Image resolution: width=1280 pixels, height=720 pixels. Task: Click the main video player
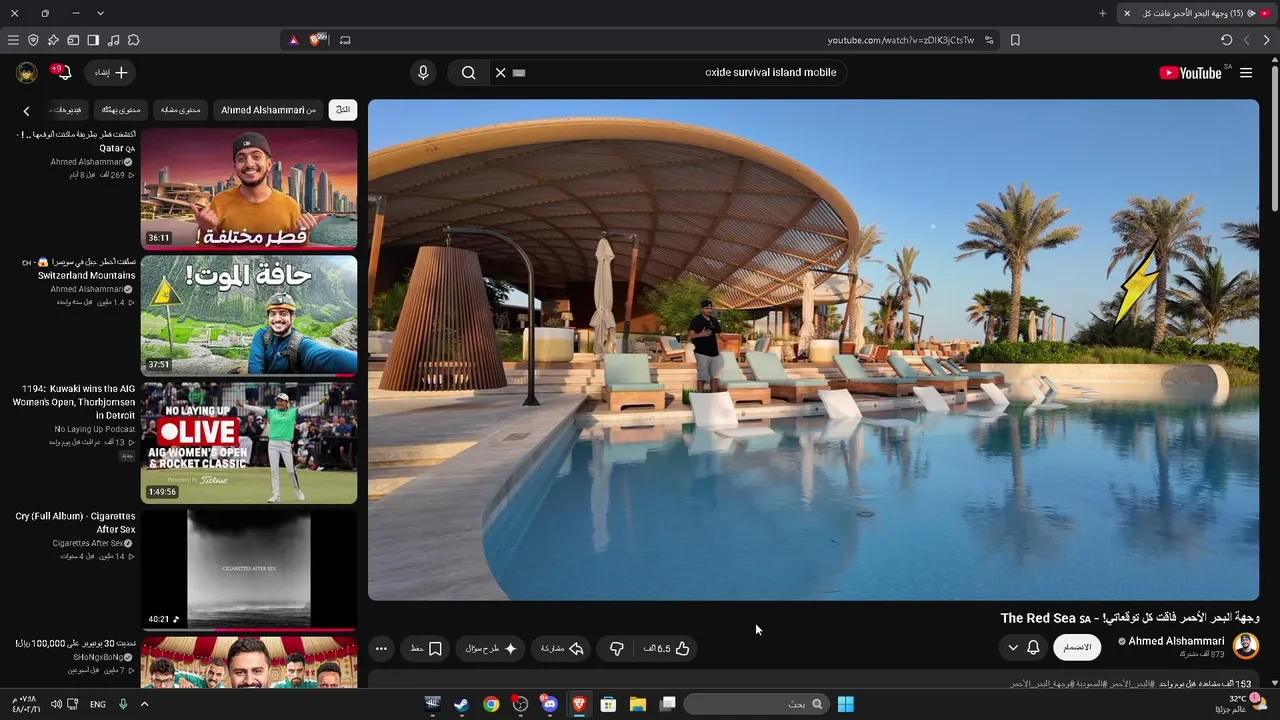pos(813,350)
